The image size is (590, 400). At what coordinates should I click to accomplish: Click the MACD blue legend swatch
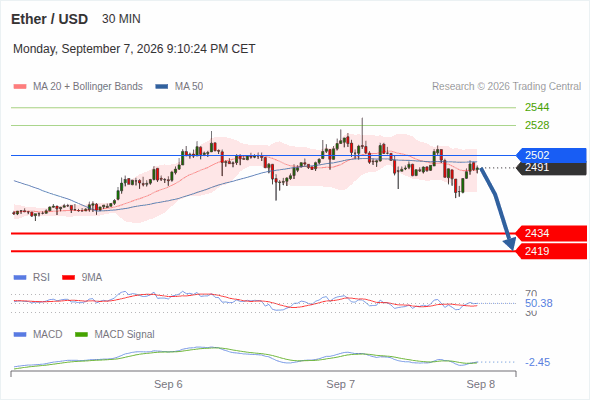pos(20,335)
